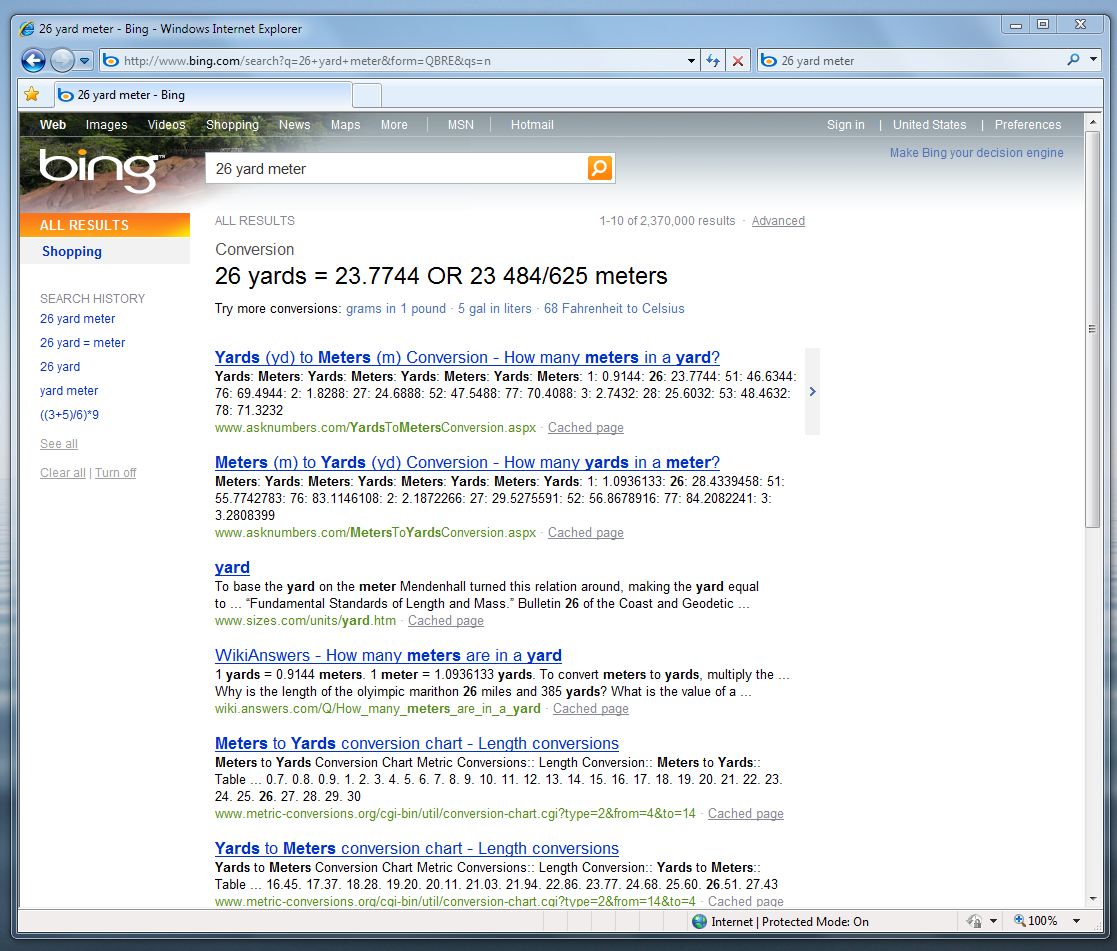Screen dimensions: 1117x951
Task: Open Cached page for YardsToMetersConversion result
Action: [586, 427]
